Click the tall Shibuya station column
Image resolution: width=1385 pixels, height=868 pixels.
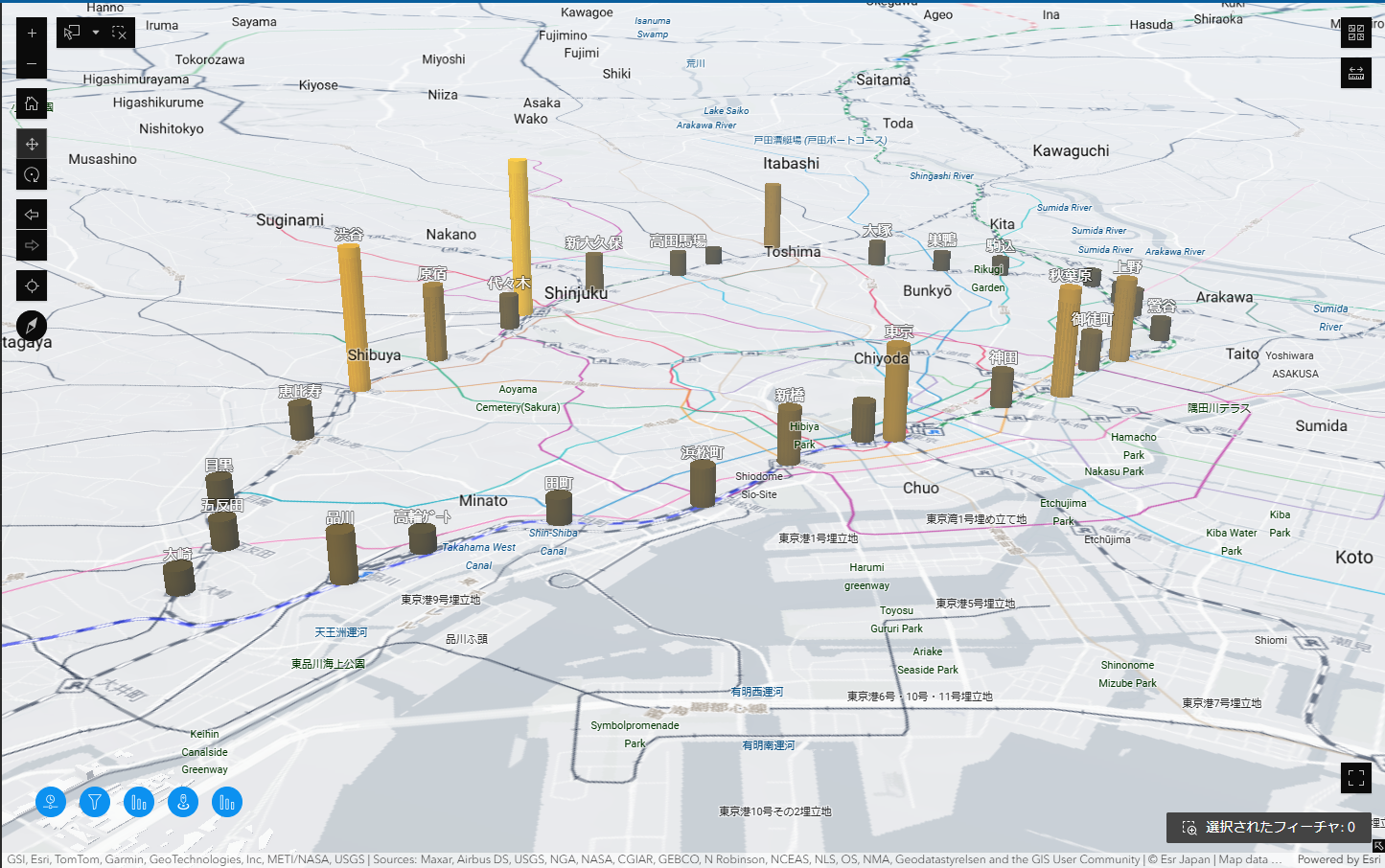pos(353,316)
